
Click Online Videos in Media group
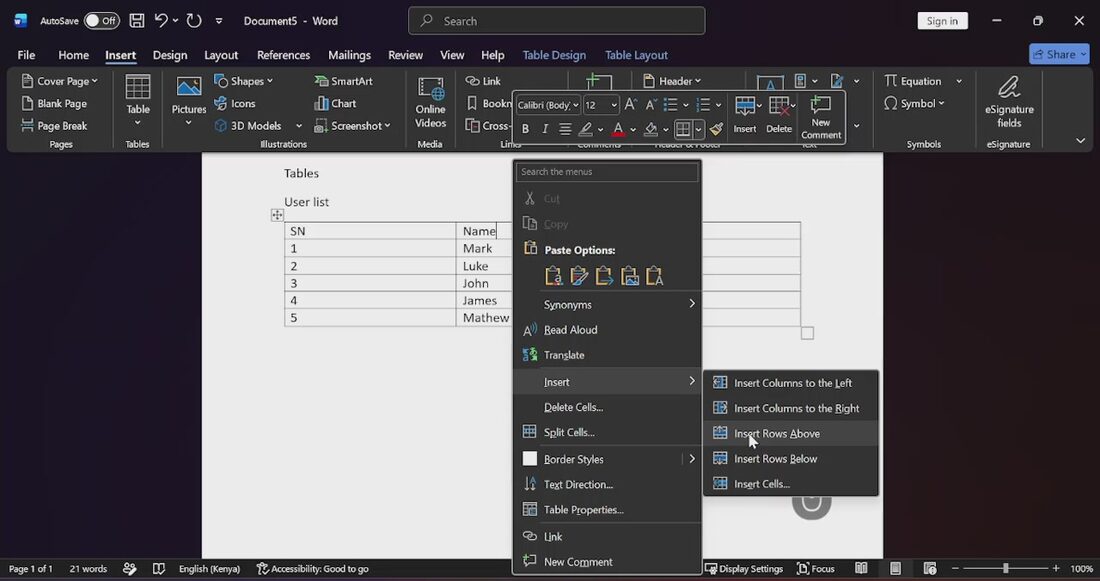pos(430,102)
